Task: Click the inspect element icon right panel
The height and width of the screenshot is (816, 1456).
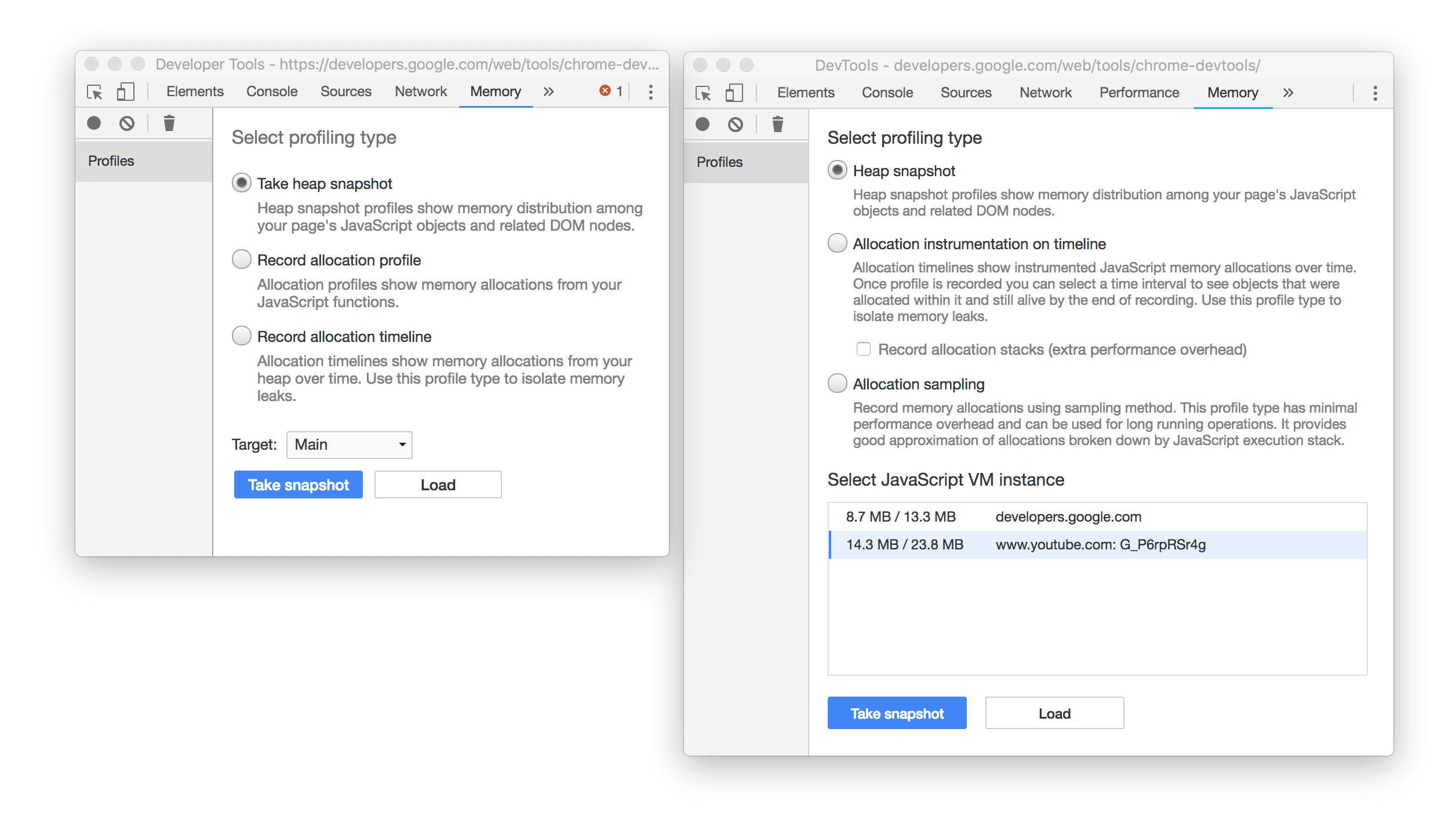Action: (x=707, y=91)
